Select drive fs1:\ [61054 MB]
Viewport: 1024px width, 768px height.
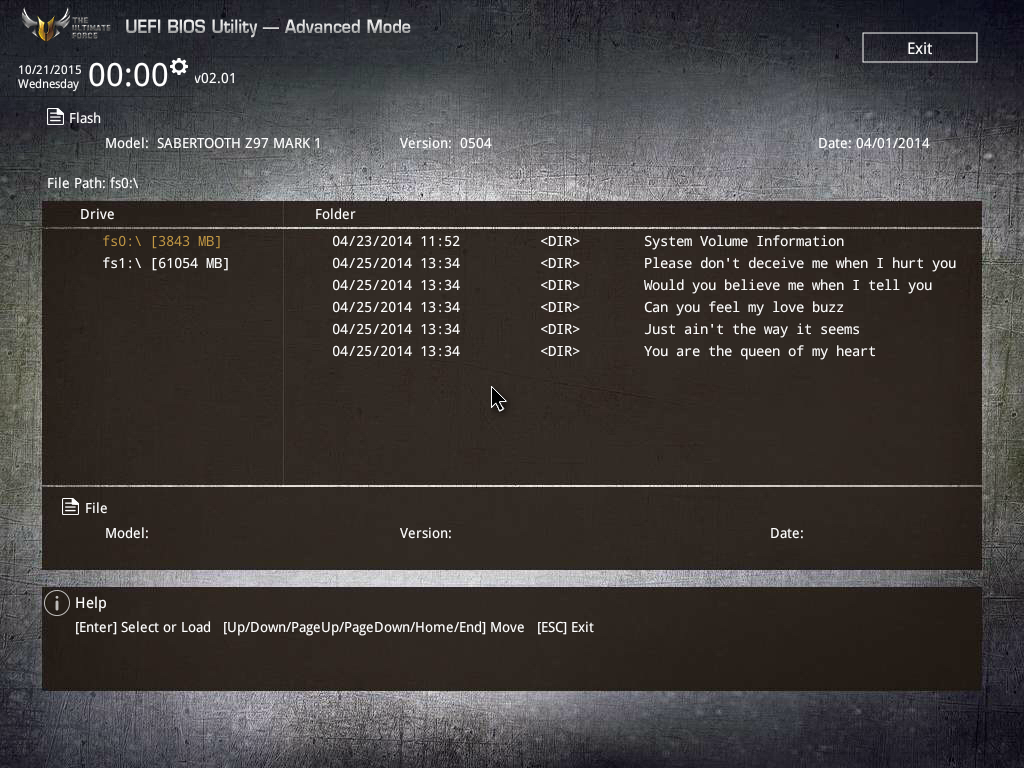pos(166,263)
